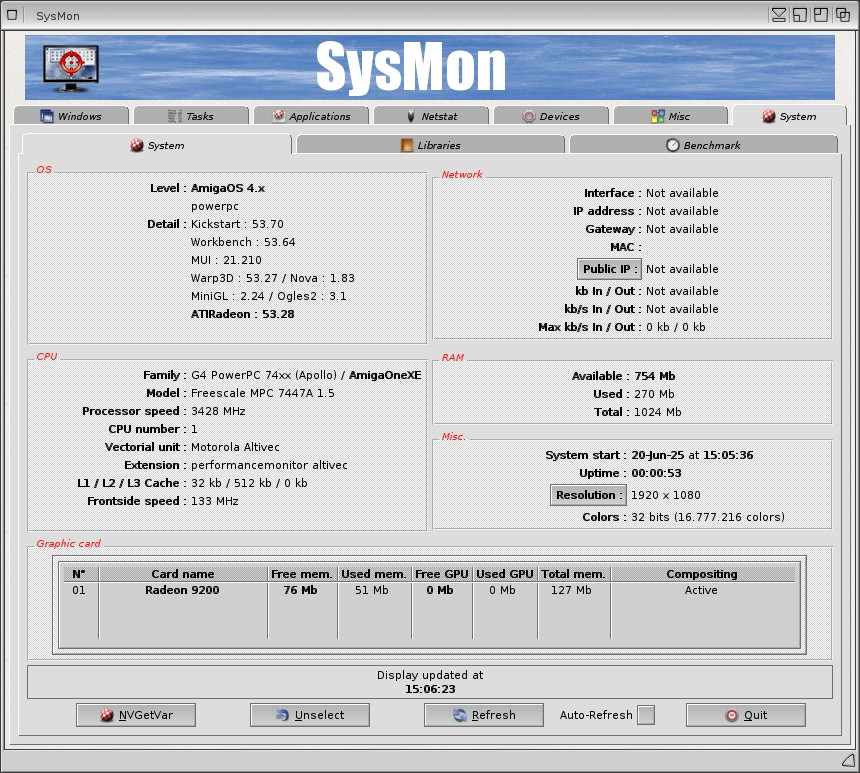This screenshot has width=860, height=773.
Task: Click the Netstat plug icon
Action: pyautogui.click(x=411, y=116)
